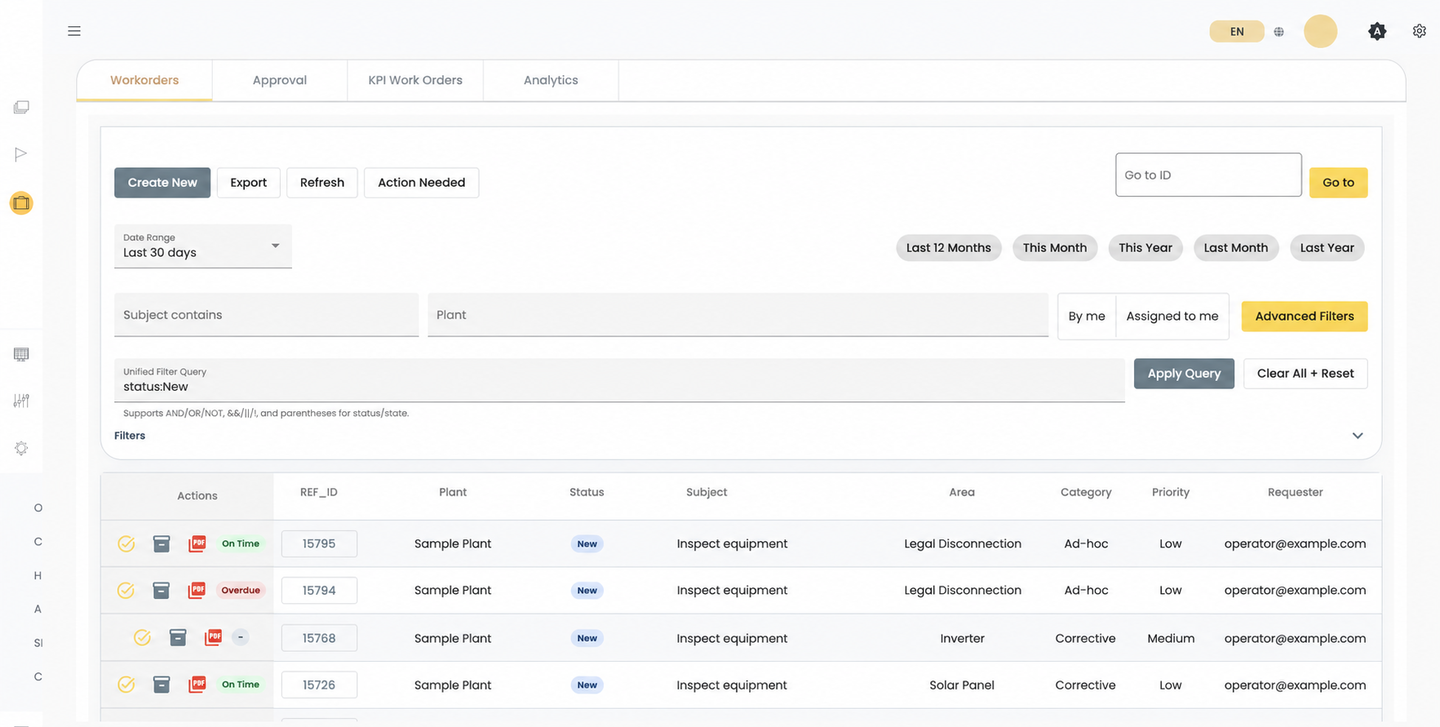
Task: Open the solar panel grid sidebar icon
Action: pyautogui.click(x=21, y=354)
